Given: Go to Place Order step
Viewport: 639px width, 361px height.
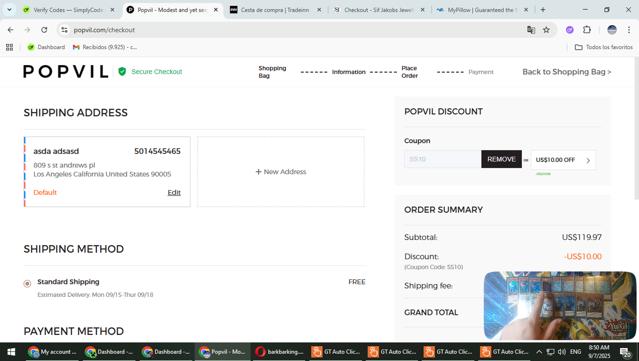Looking at the screenshot, I should (x=409, y=72).
